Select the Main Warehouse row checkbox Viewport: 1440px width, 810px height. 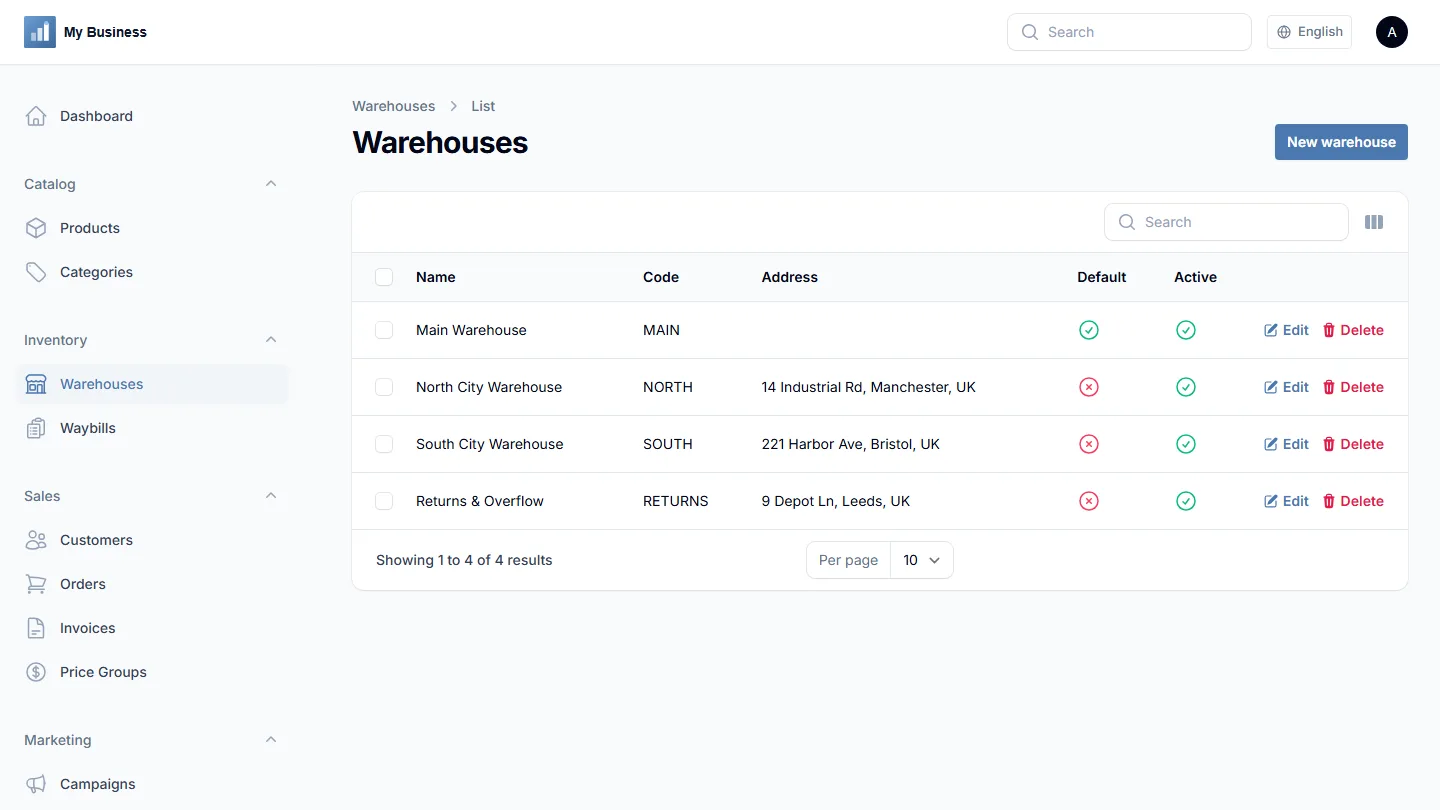pyautogui.click(x=384, y=330)
